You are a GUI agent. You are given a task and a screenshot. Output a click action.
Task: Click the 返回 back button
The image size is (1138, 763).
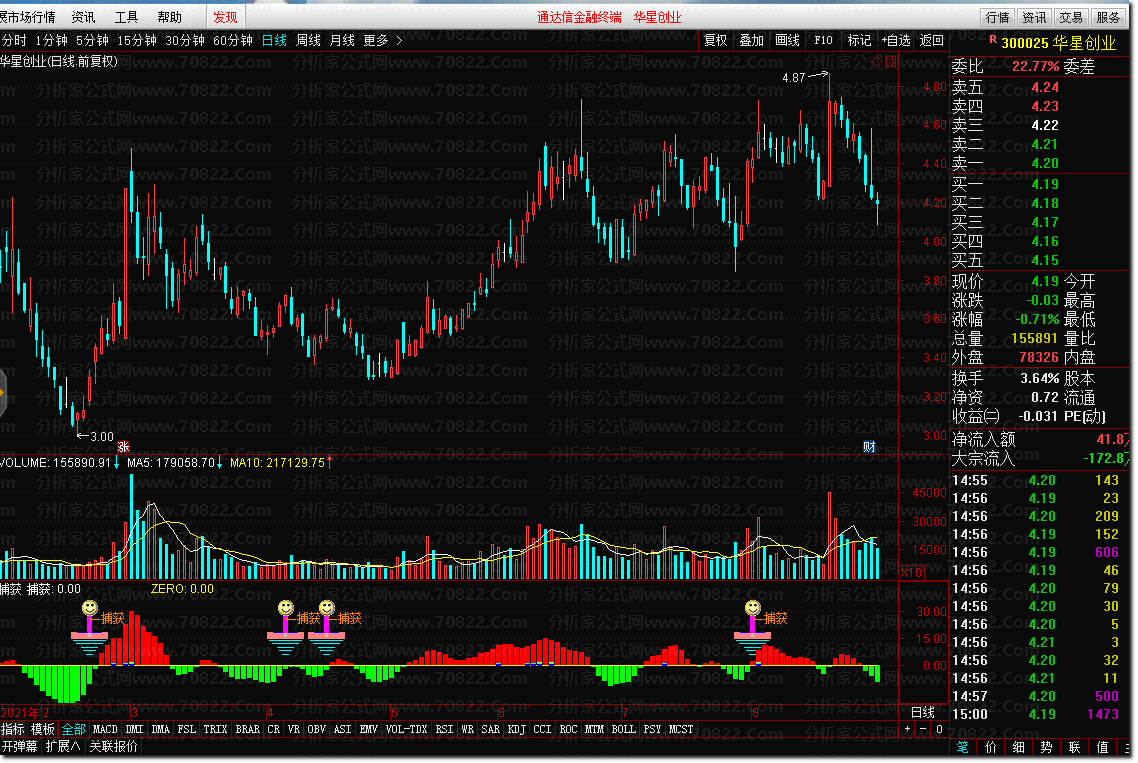click(x=932, y=41)
